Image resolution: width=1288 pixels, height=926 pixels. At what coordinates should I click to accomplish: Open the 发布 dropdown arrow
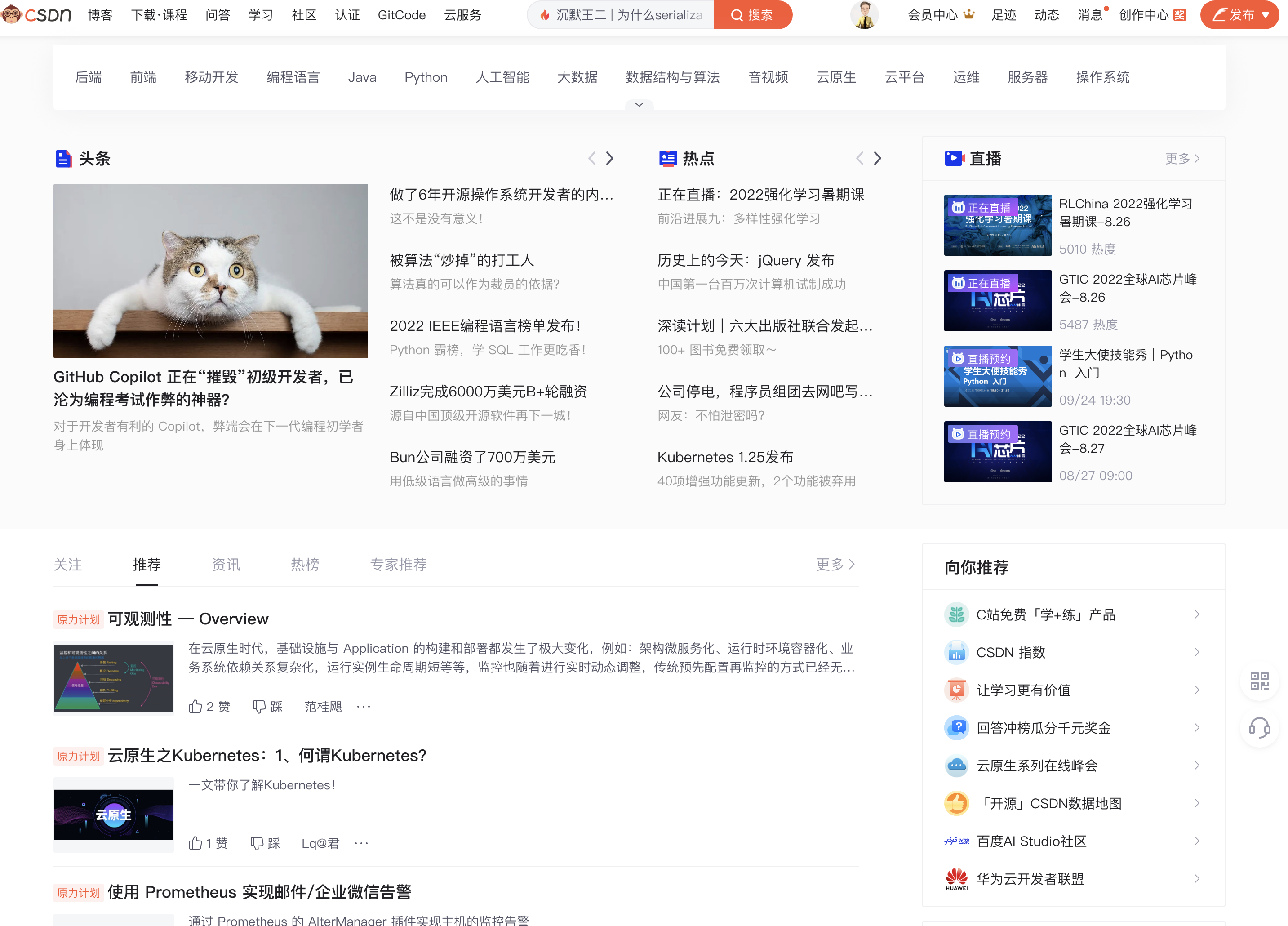[x=1266, y=15]
